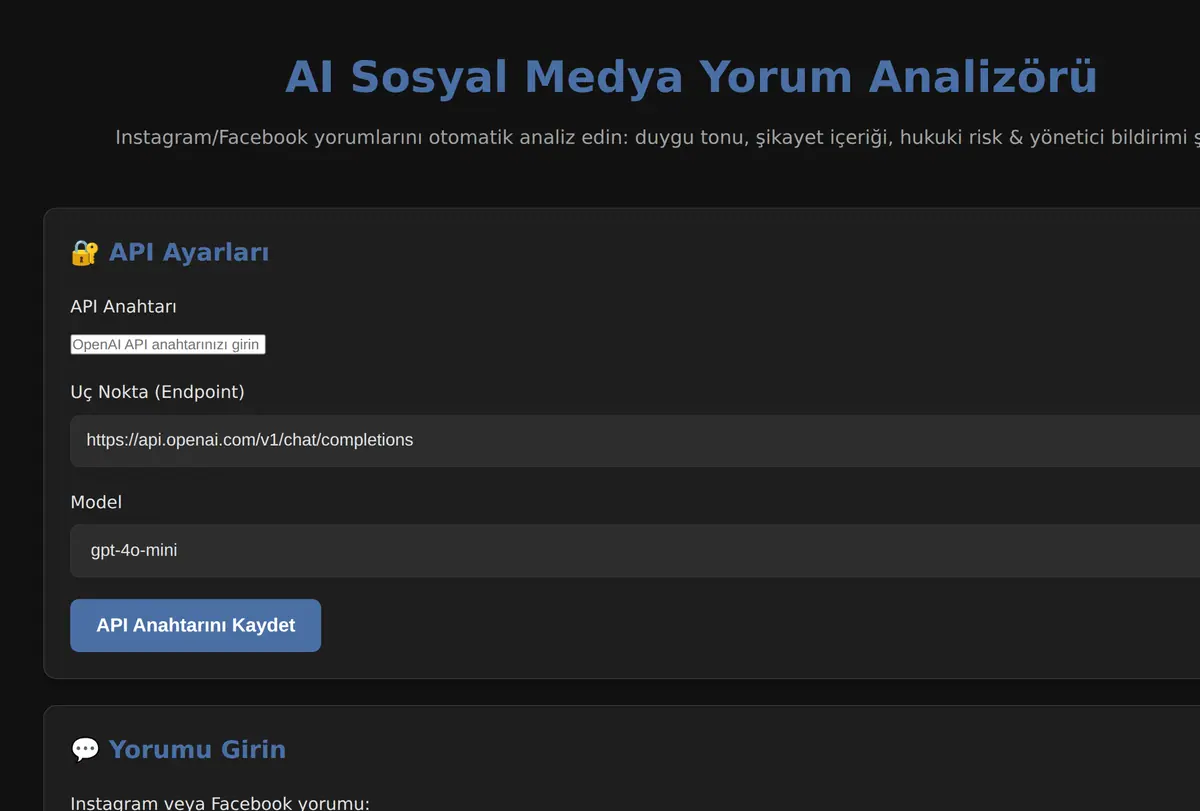Click the model field showing gpt-4o-mini
The height and width of the screenshot is (811, 1200).
(635, 550)
